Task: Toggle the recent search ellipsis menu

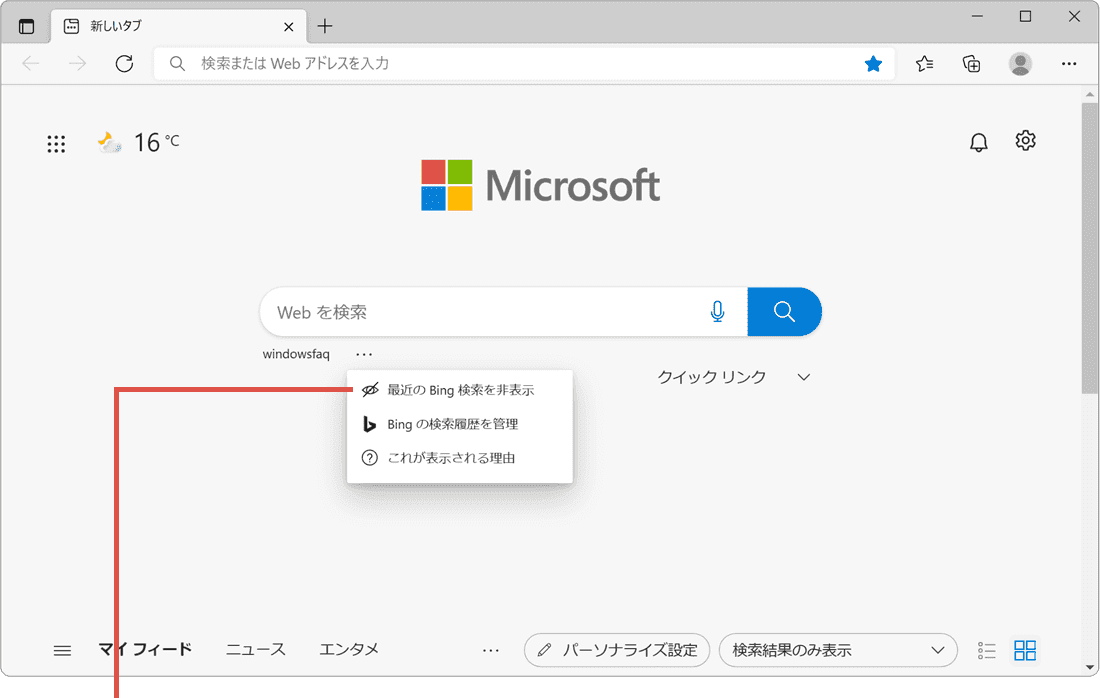Action: point(364,354)
